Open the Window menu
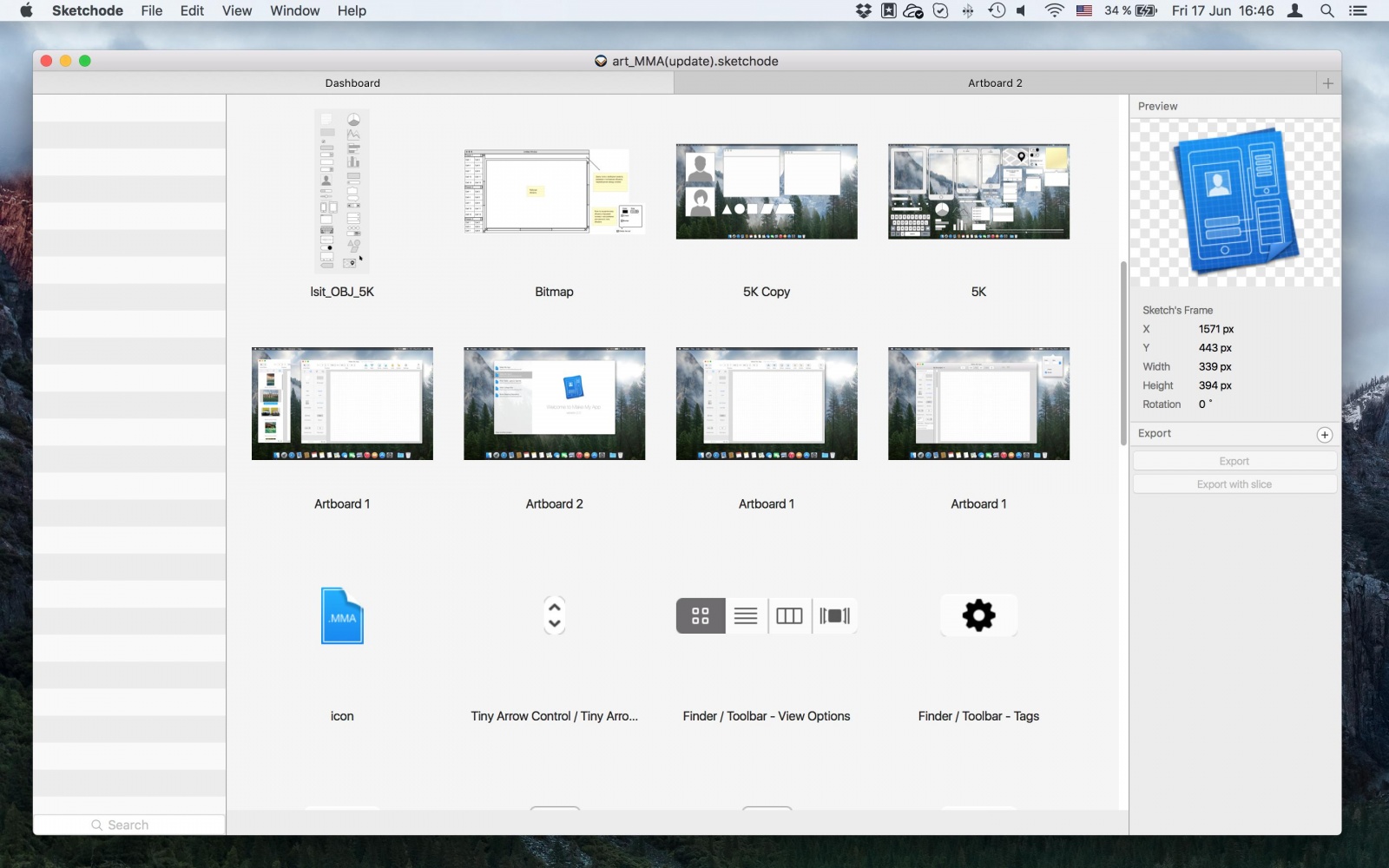This screenshot has height=868, width=1389. coord(294,10)
